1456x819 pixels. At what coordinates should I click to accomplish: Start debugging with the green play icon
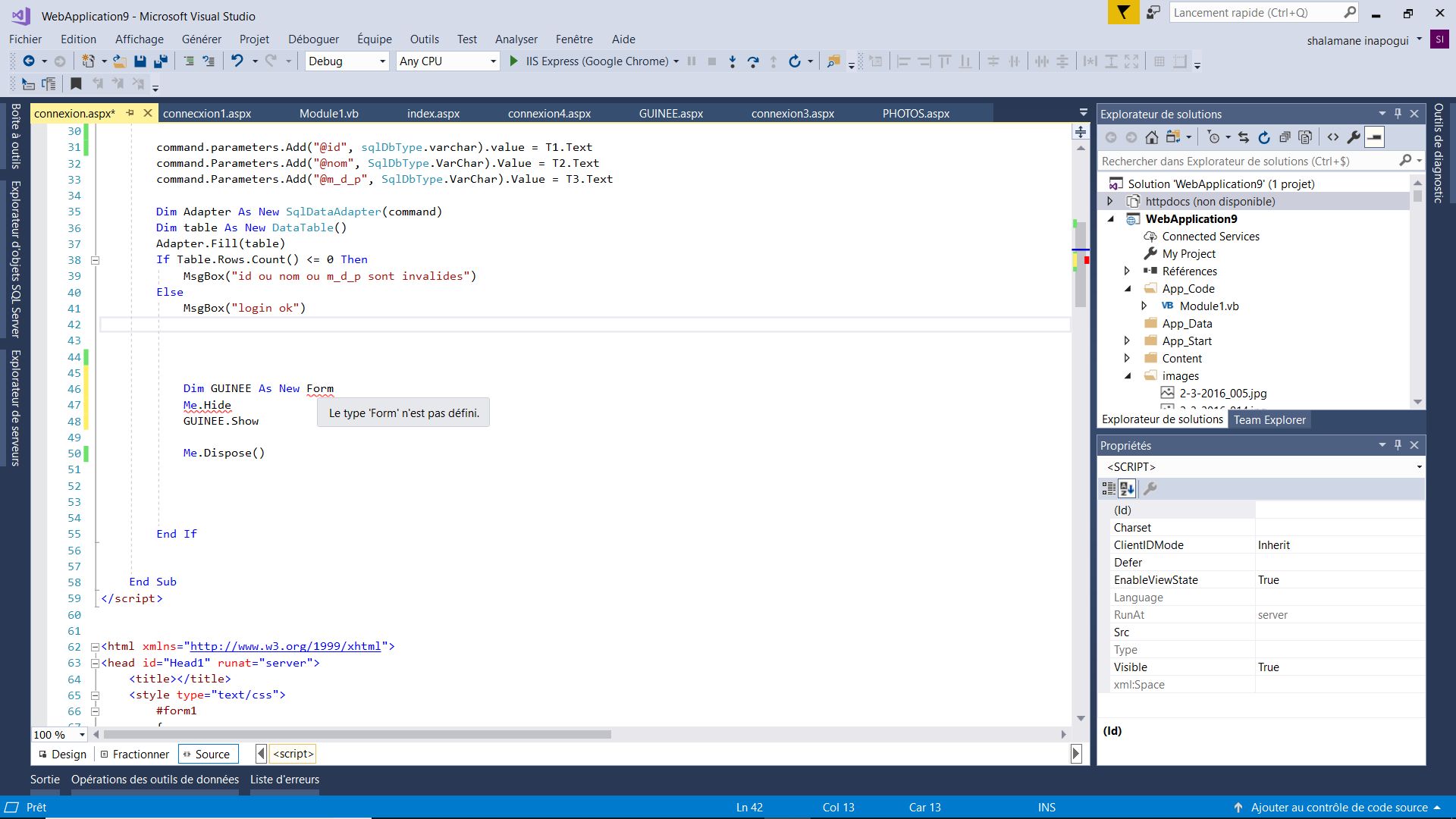click(513, 61)
